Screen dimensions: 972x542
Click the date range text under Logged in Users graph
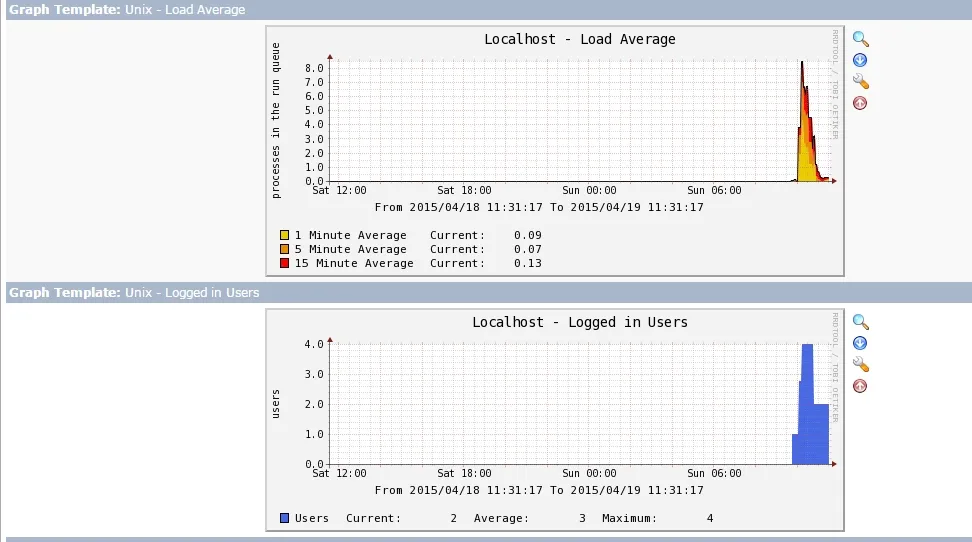539,490
